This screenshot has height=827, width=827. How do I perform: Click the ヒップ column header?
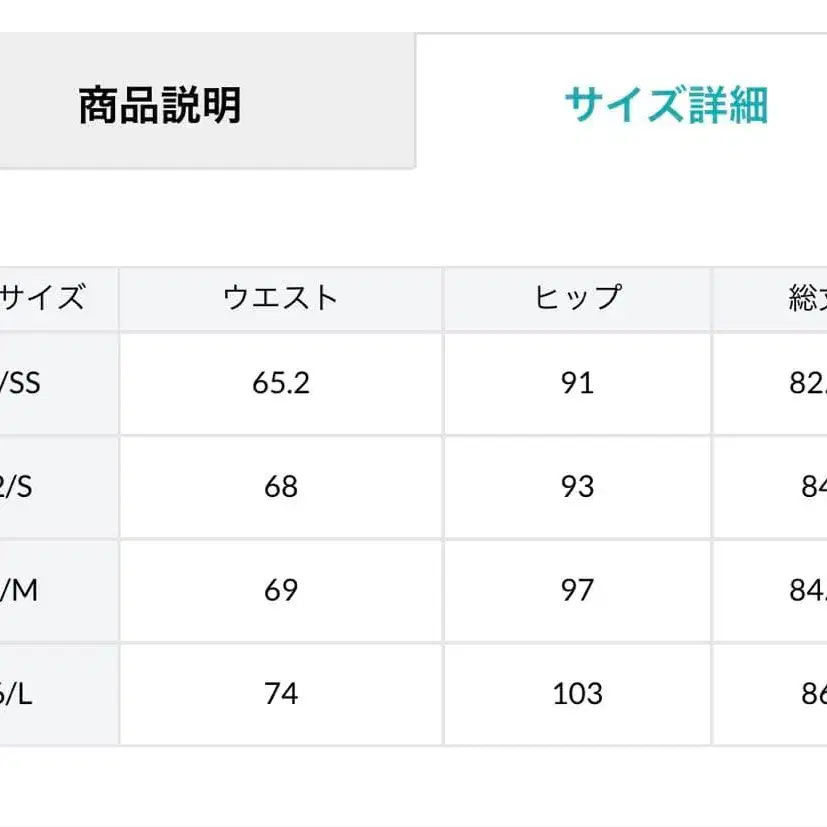point(577,294)
